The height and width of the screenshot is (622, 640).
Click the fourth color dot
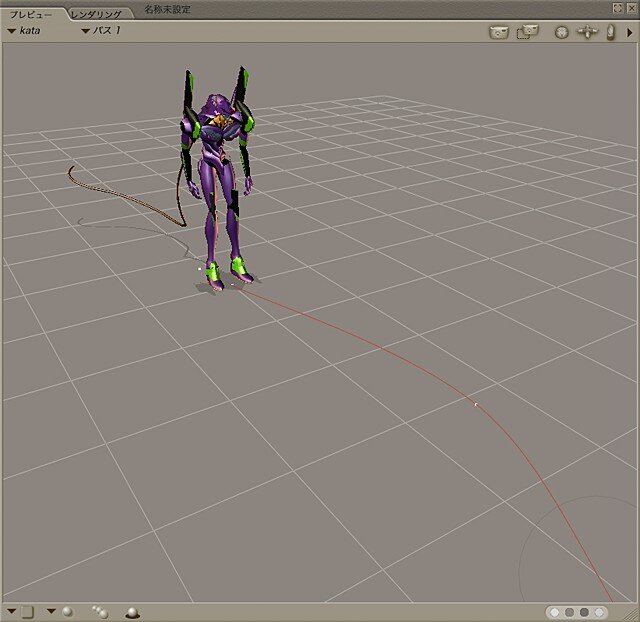tap(599, 612)
